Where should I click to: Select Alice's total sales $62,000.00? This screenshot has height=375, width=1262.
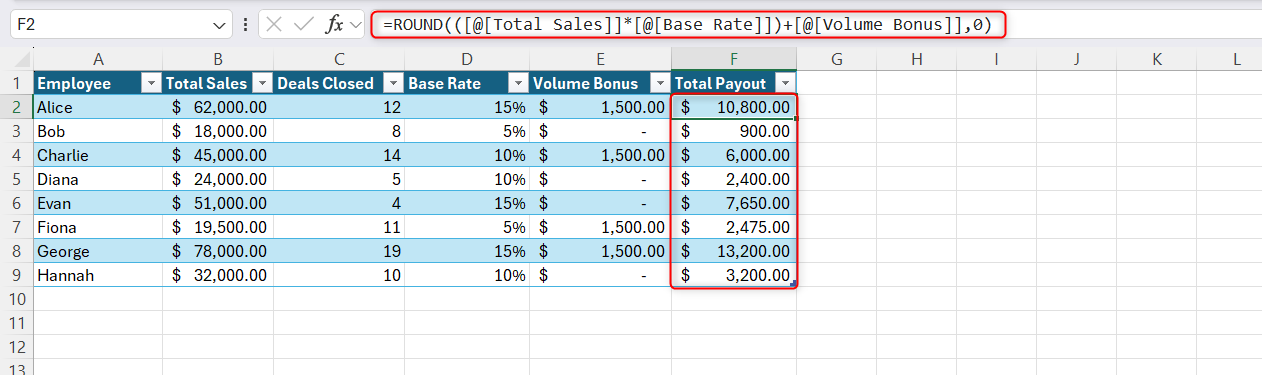tap(218, 107)
